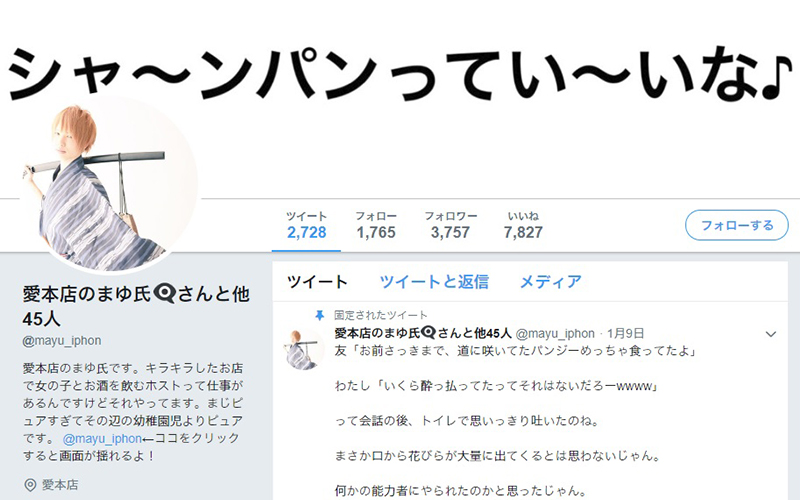800x500 pixels.
Task: Click the small avatar beside the pinned tweet
Action: coord(304,349)
